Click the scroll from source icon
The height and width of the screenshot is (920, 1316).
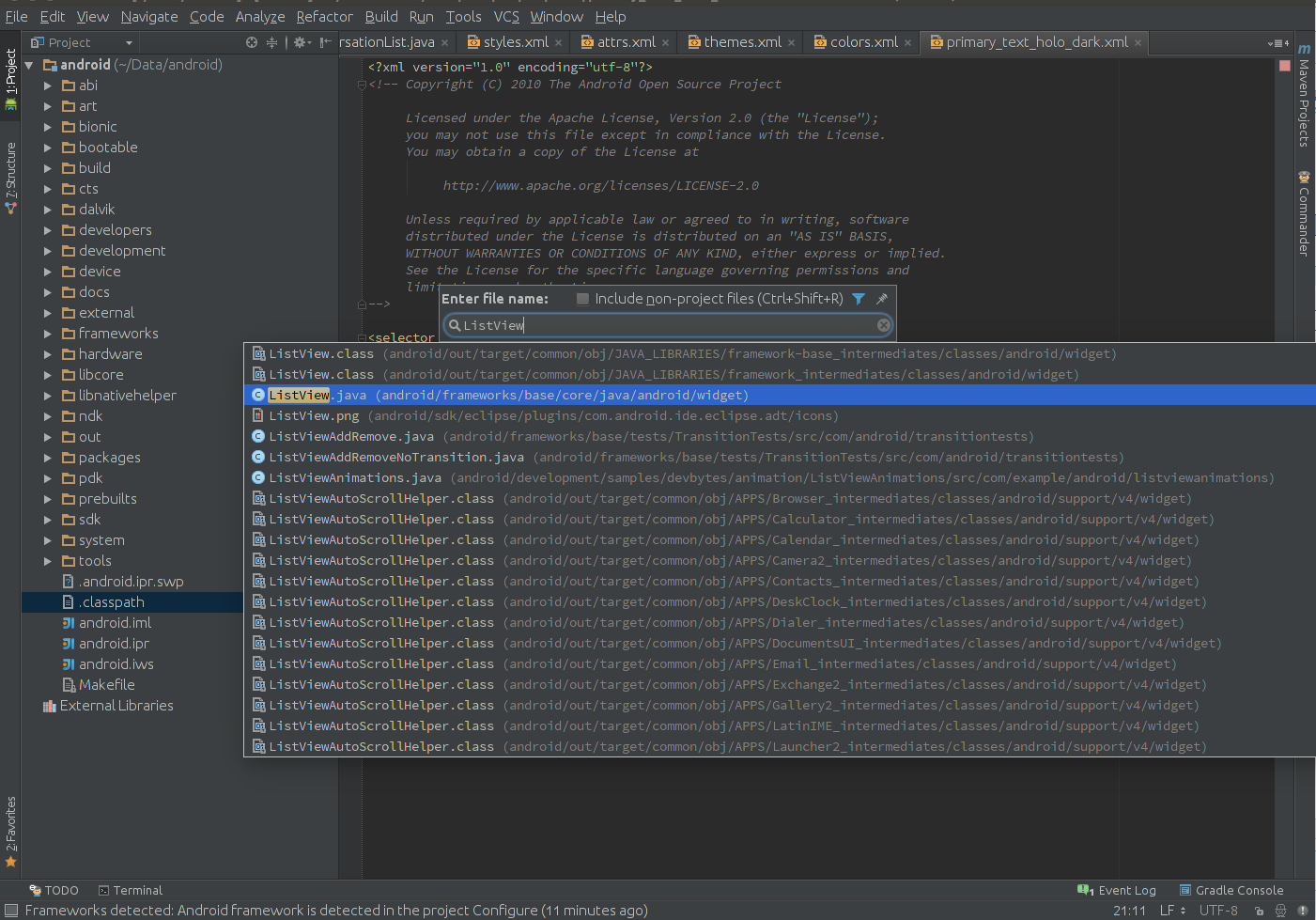pos(252,42)
